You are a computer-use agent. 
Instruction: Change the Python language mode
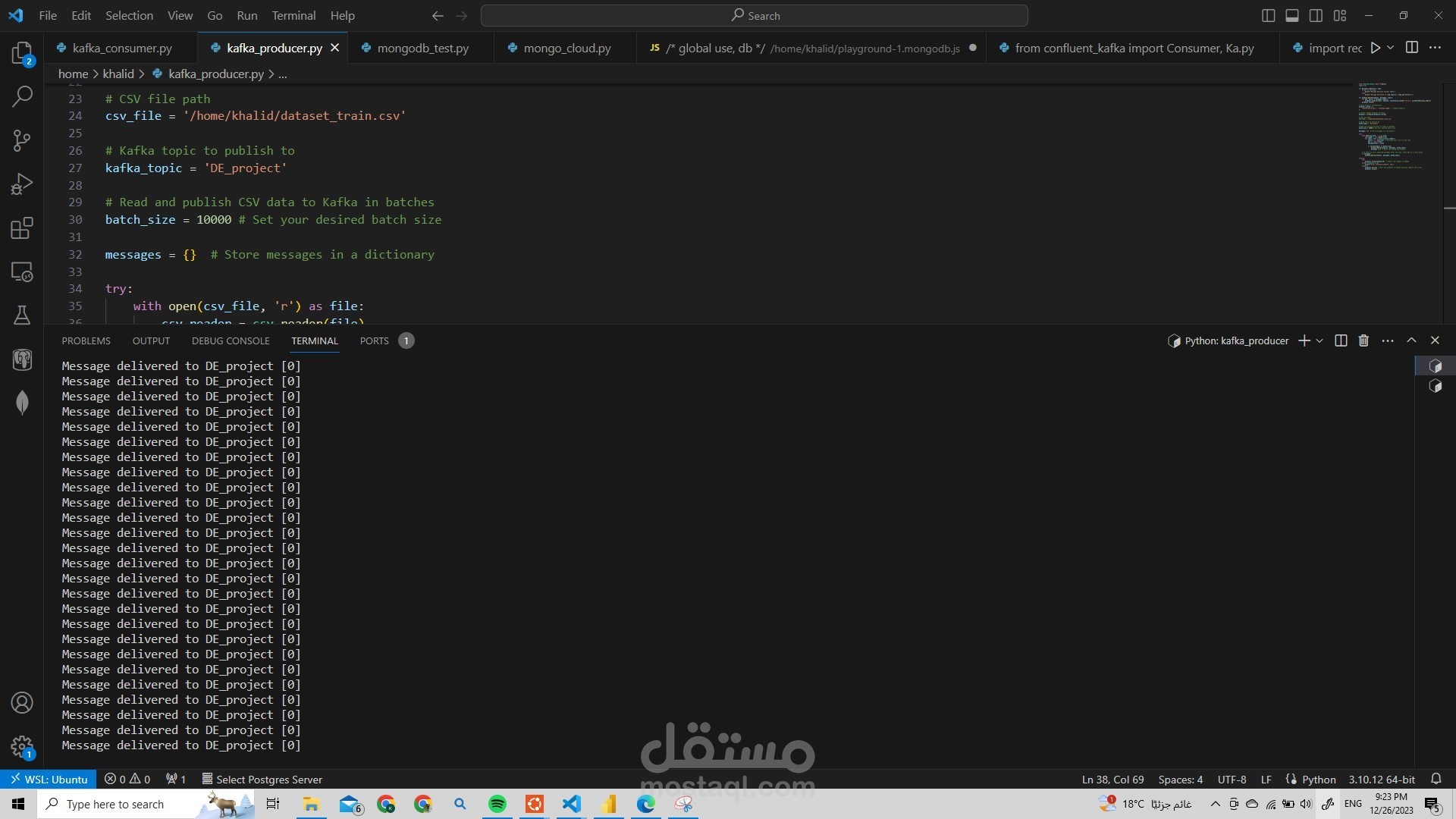[1319, 780]
